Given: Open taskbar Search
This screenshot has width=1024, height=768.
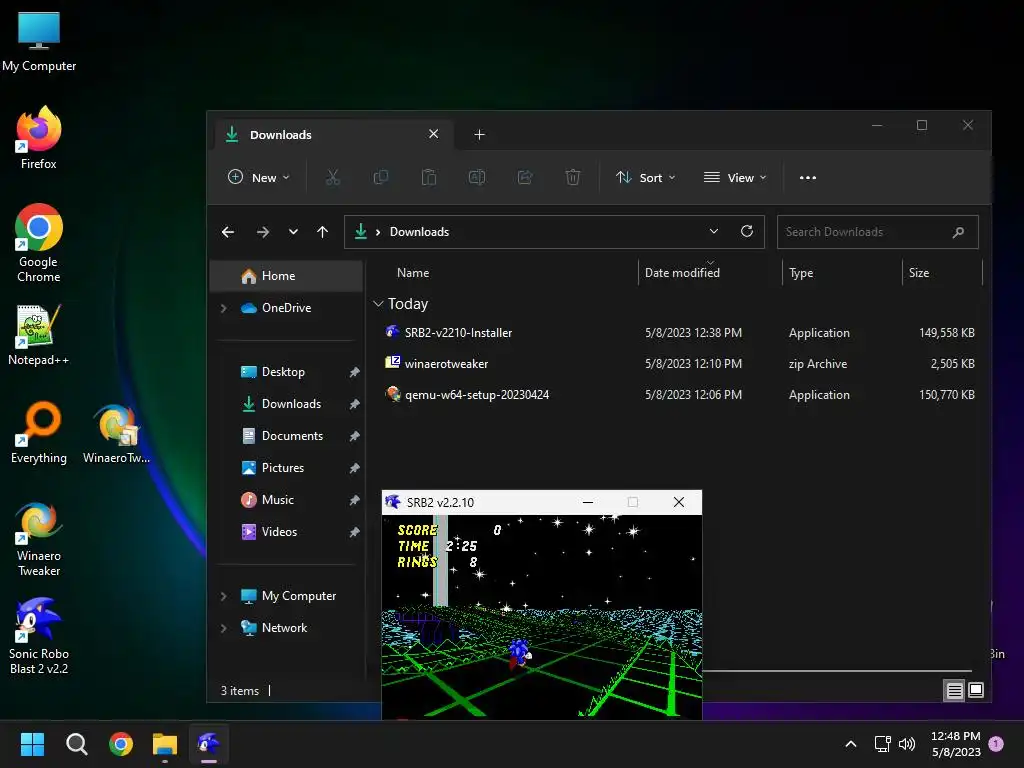Looking at the screenshot, I should (x=76, y=744).
